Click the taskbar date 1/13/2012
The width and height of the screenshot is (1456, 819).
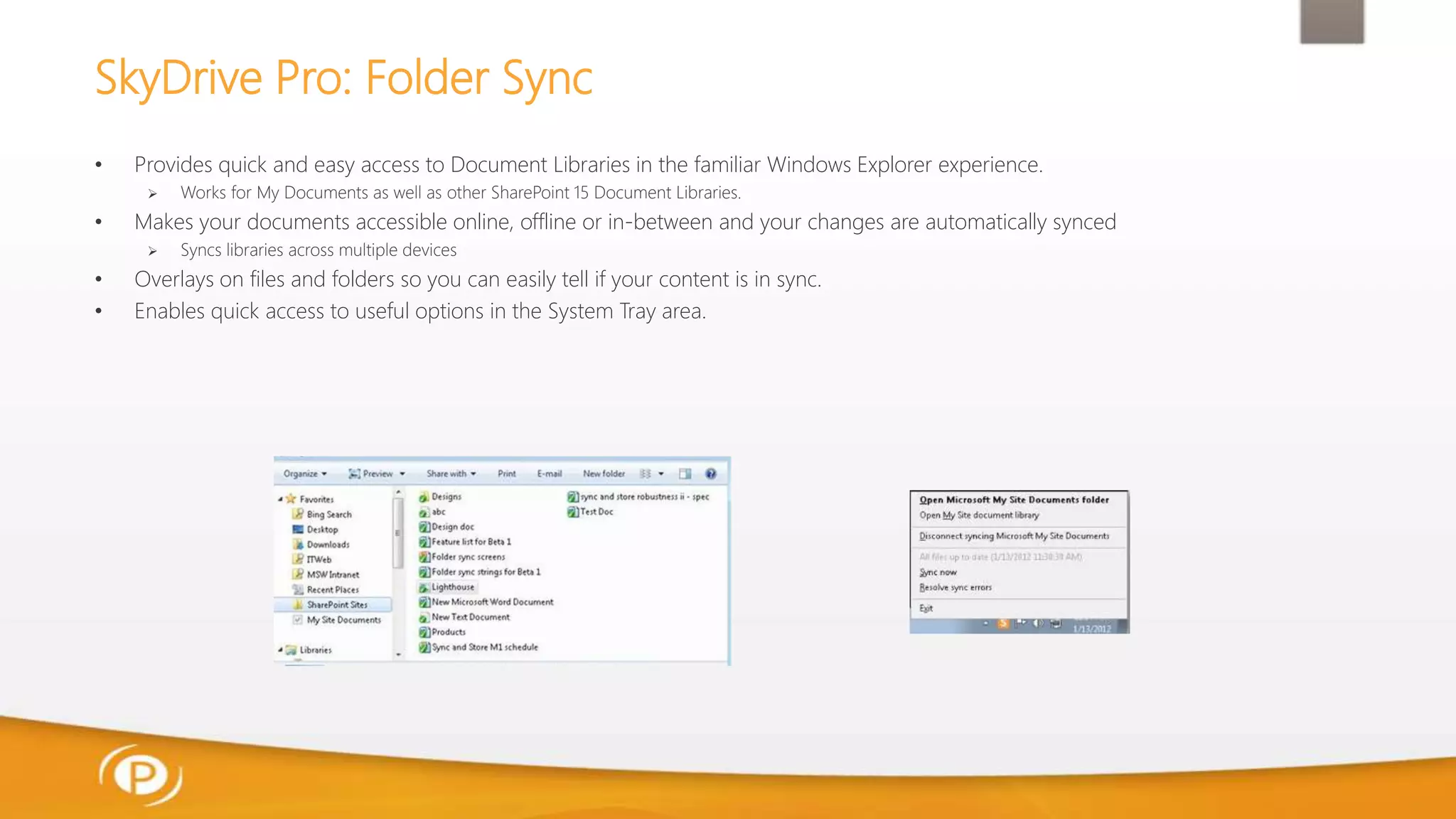[1092, 629]
